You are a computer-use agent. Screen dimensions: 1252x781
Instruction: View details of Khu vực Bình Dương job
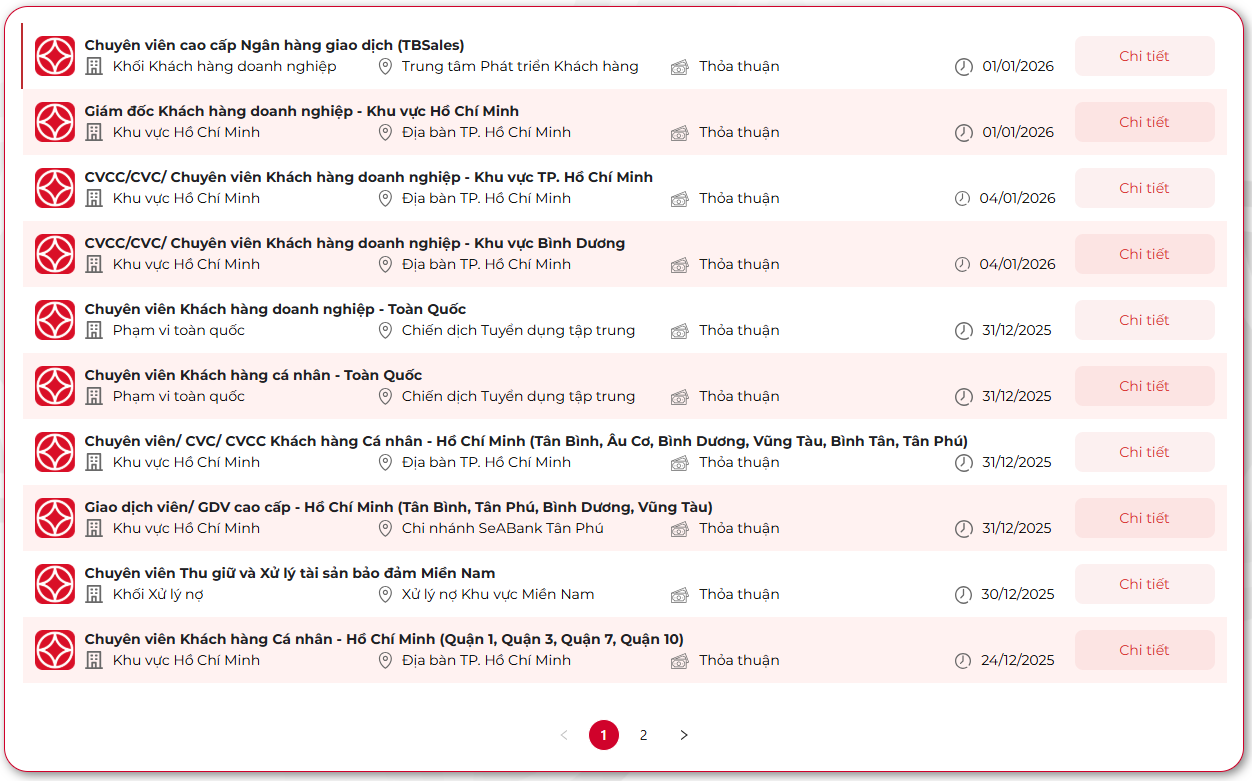(1144, 254)
